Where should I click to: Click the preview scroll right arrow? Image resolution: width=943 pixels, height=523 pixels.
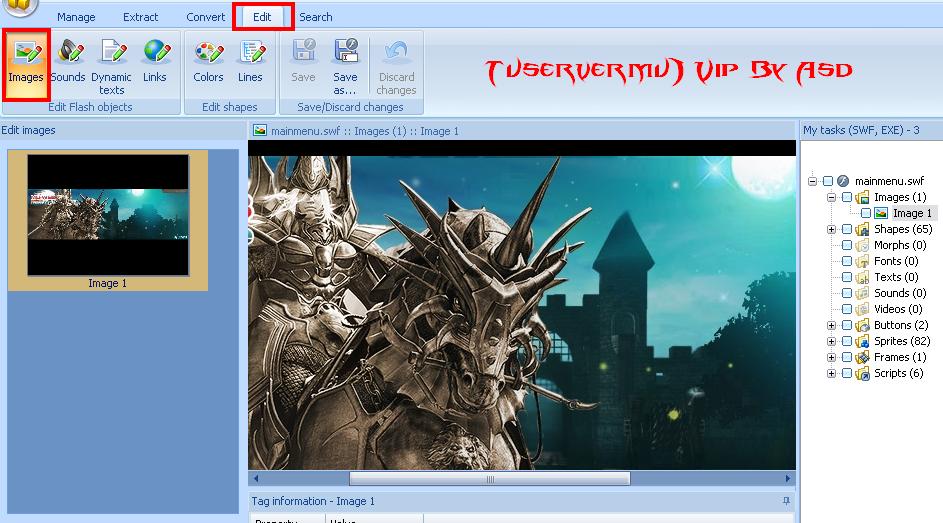[x=788, y=479]
